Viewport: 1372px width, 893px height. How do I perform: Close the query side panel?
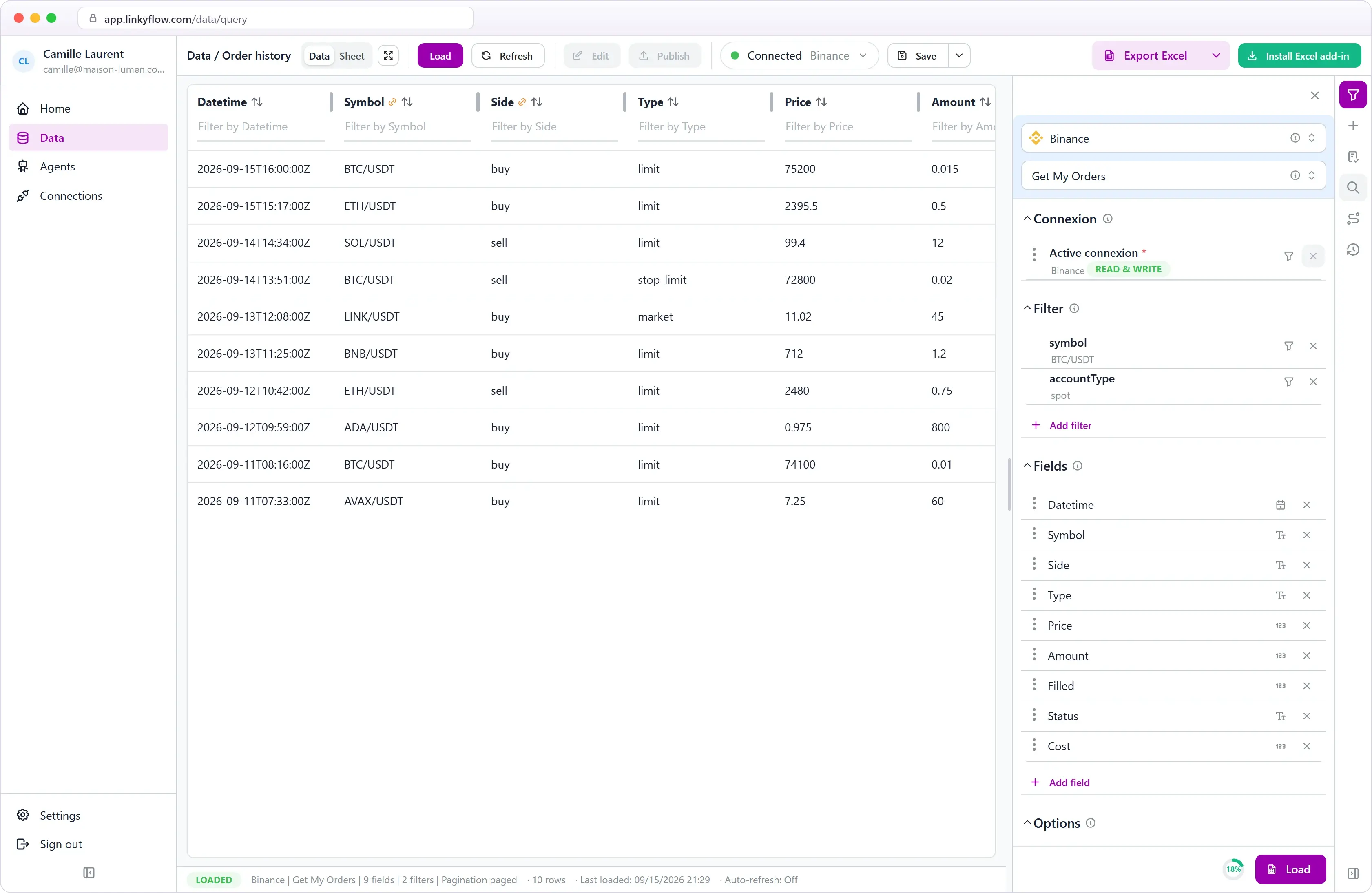1314,96
